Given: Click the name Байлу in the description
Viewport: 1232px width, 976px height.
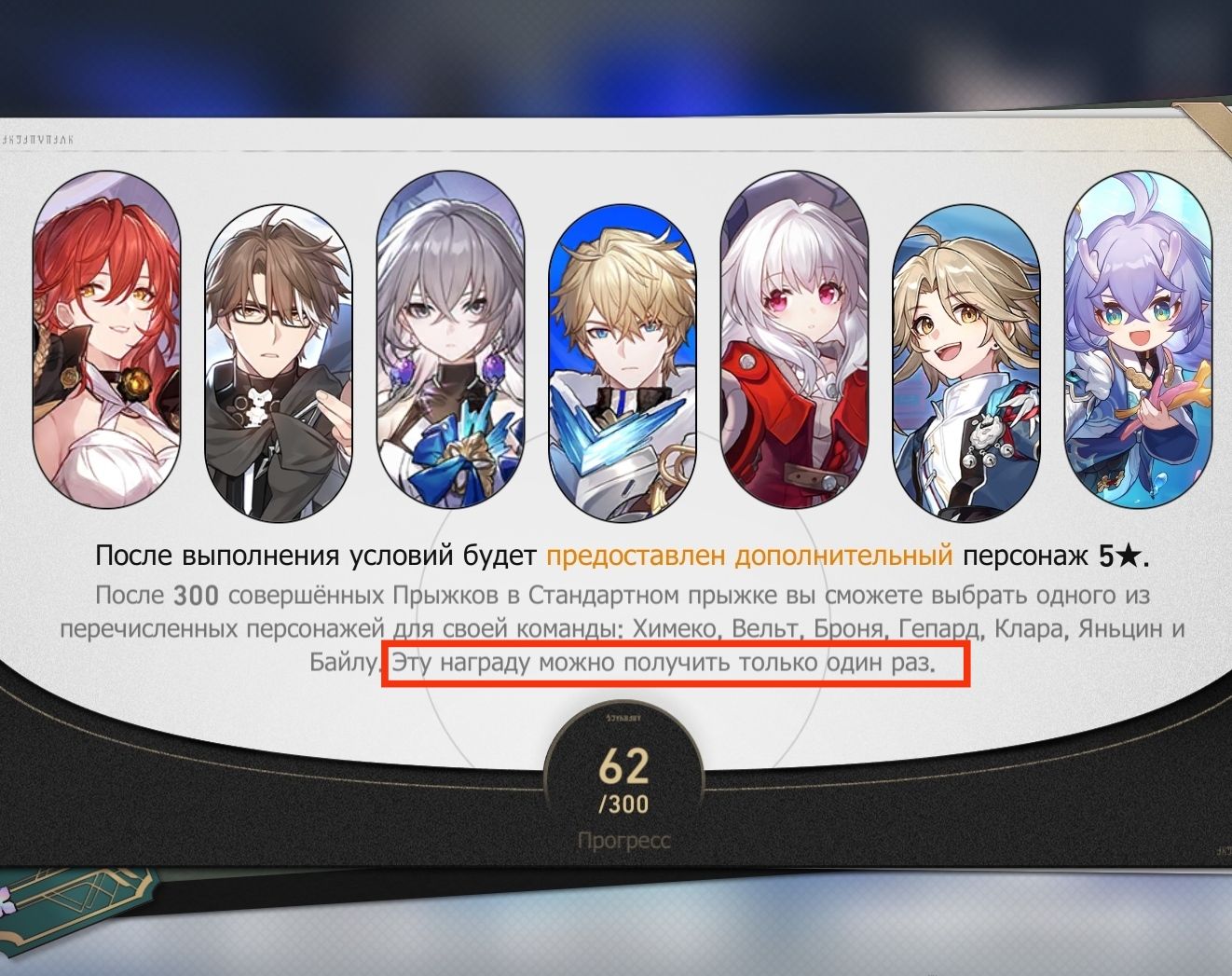Looking at the screenshot, I should [345, 664].
